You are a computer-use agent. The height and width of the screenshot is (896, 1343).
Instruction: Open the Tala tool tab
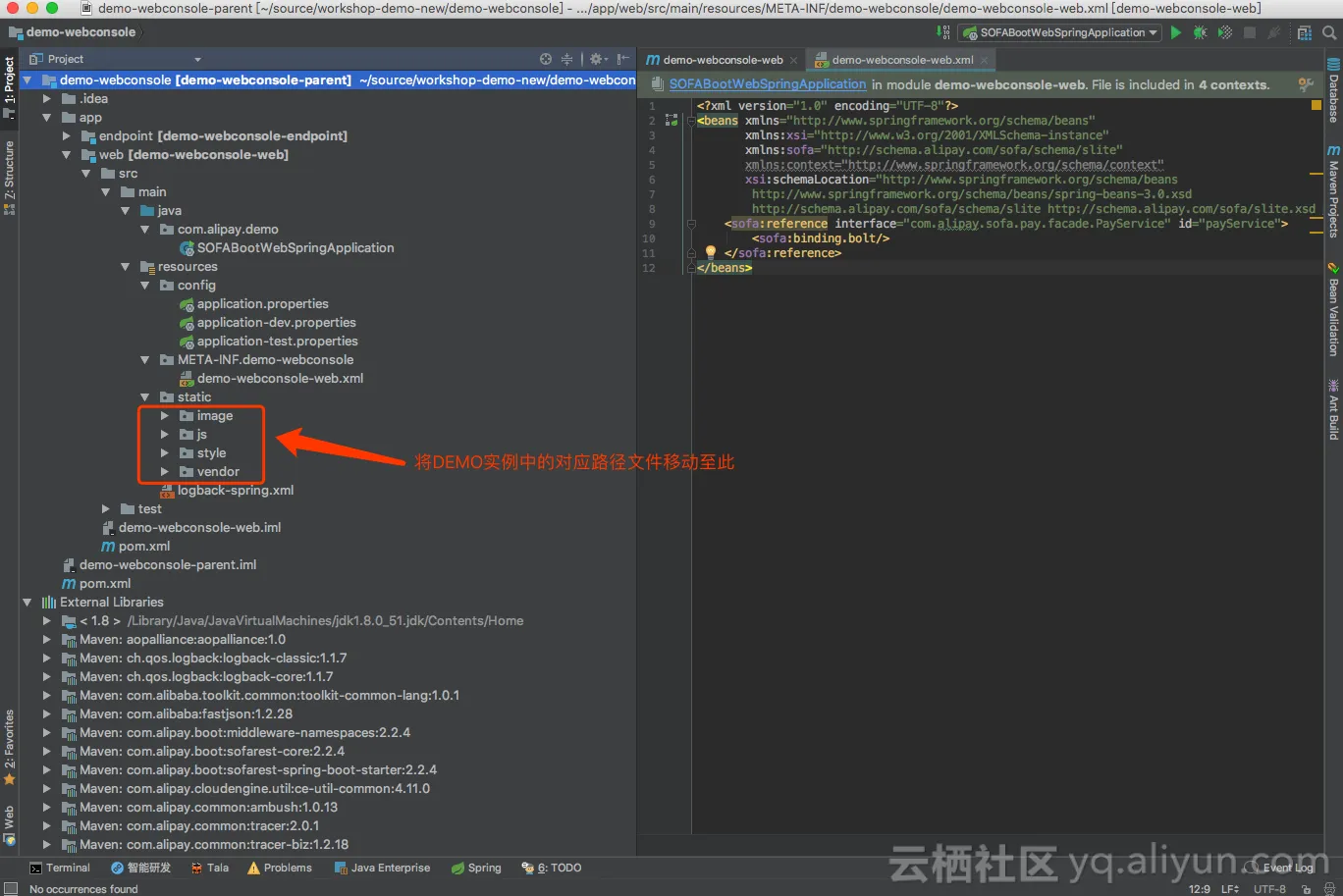(x=210, y=868)
